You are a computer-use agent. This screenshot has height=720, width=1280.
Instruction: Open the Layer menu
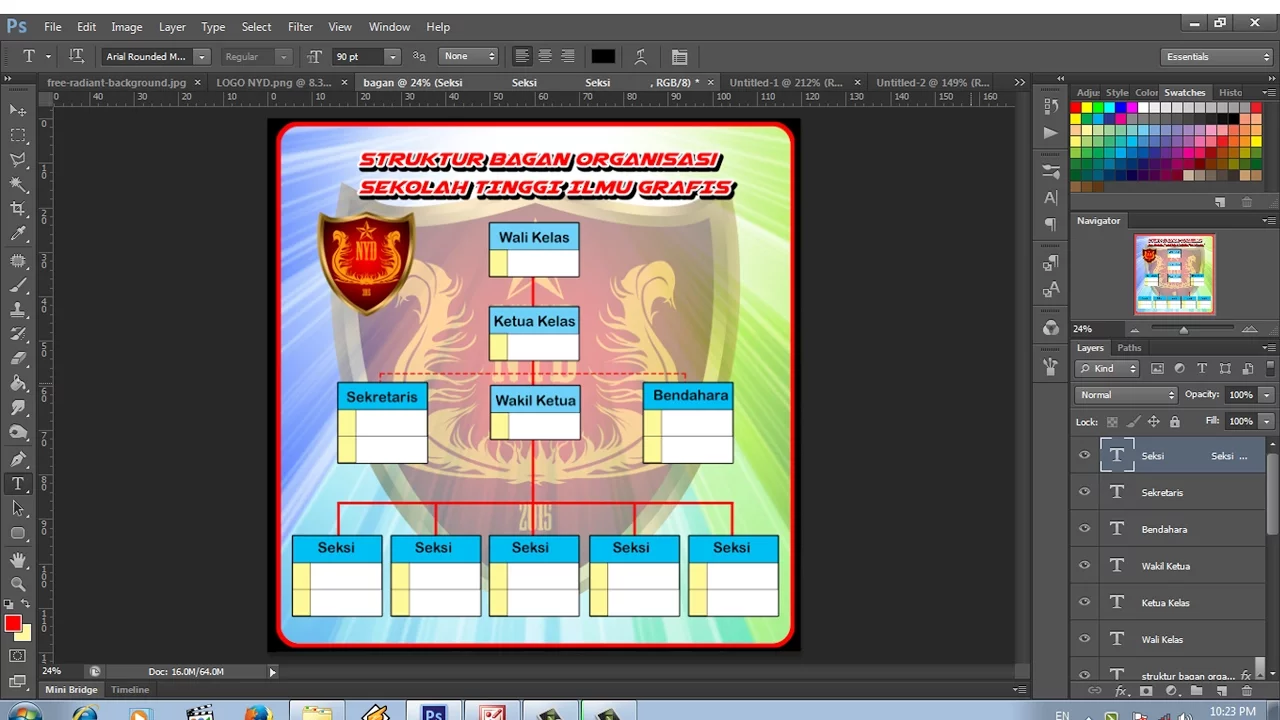pyautogui.click(x=172, y=27)
